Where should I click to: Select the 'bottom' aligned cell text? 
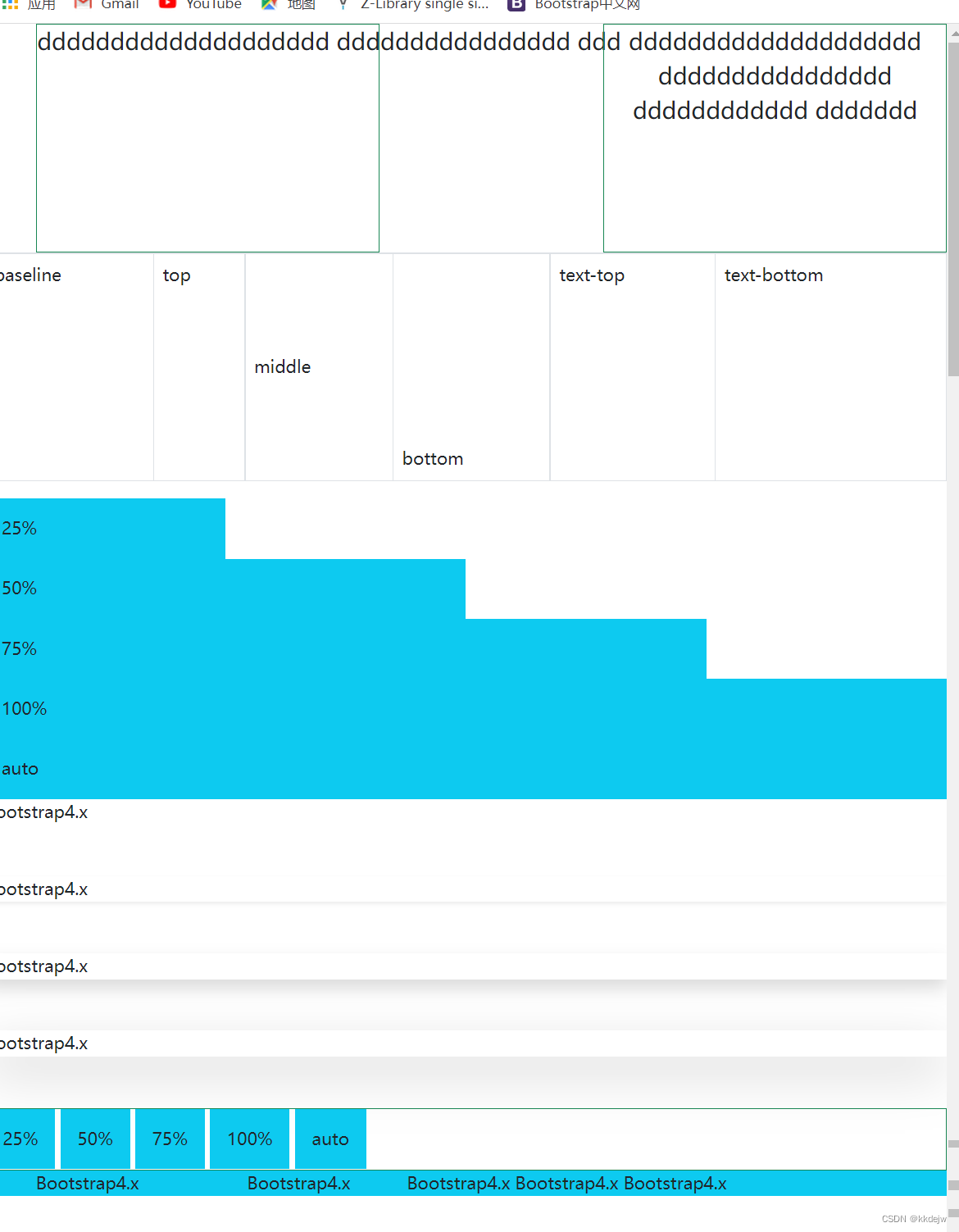click(x=433, y=459)
